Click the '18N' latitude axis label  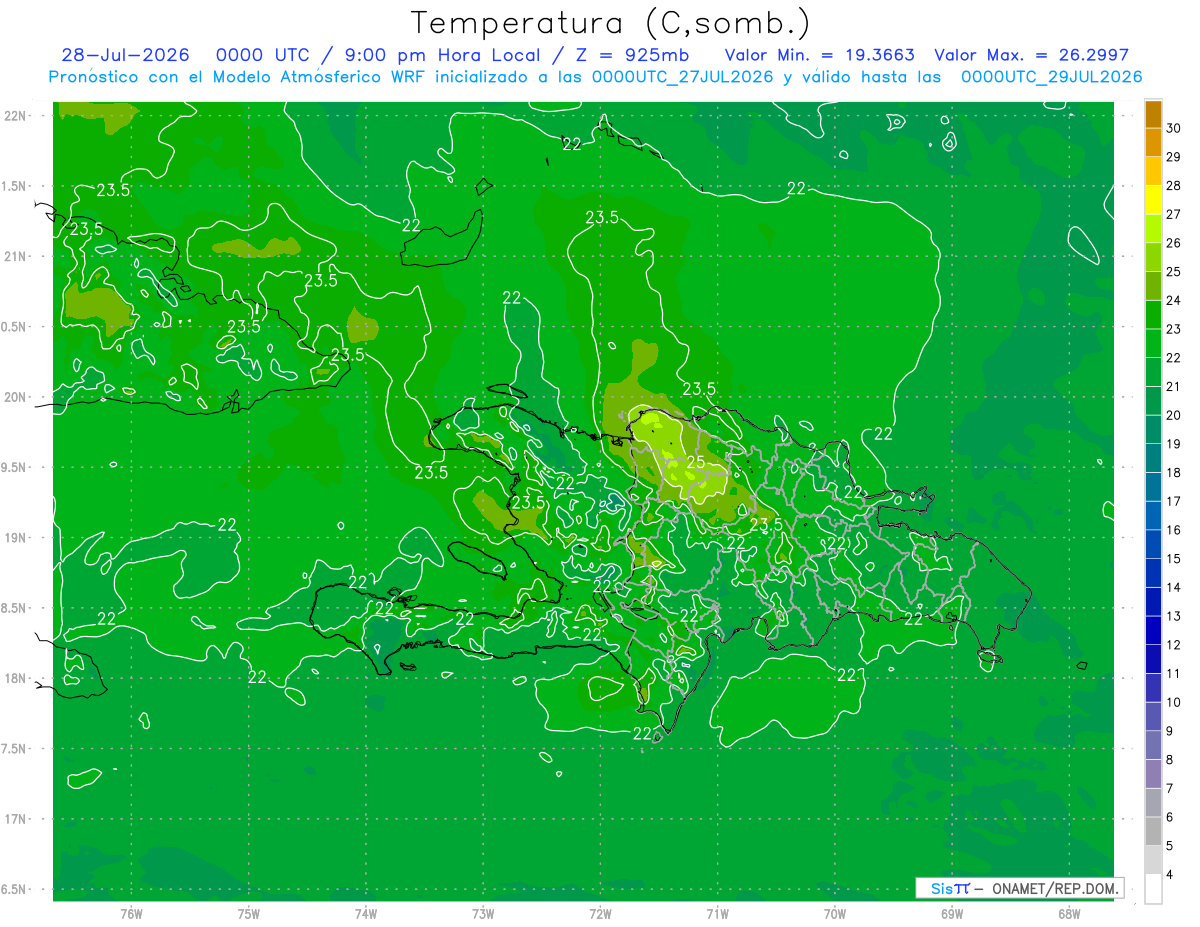point(15,678)
